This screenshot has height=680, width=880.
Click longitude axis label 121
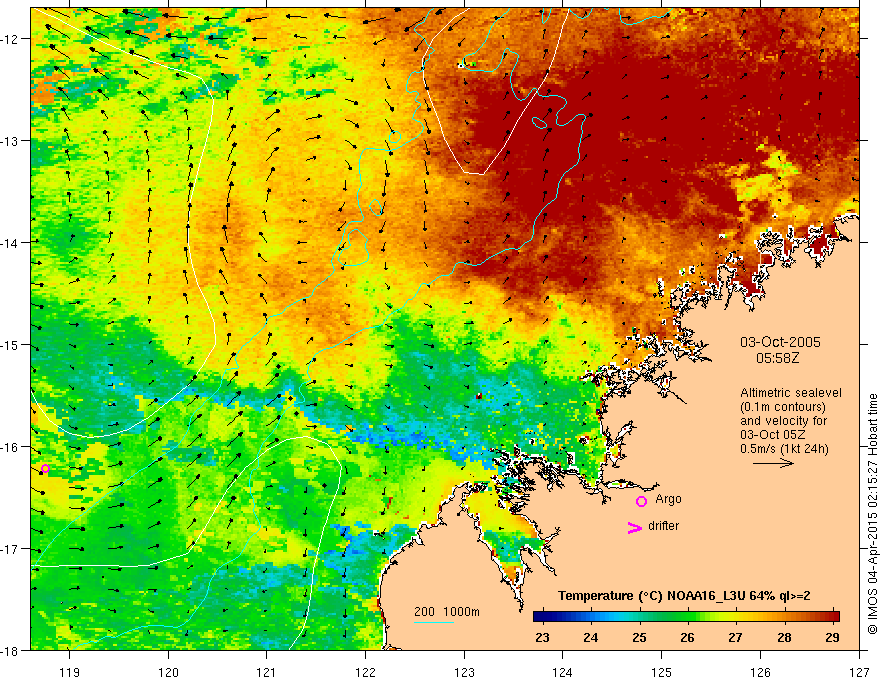(267, 672)
